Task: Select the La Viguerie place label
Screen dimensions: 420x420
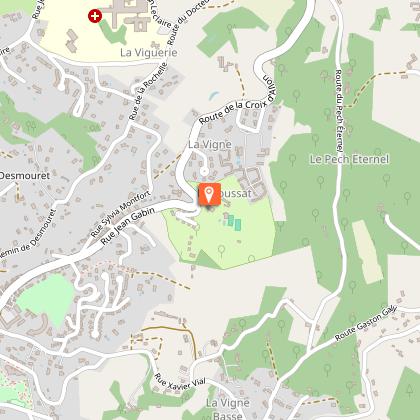Action: 149,52
